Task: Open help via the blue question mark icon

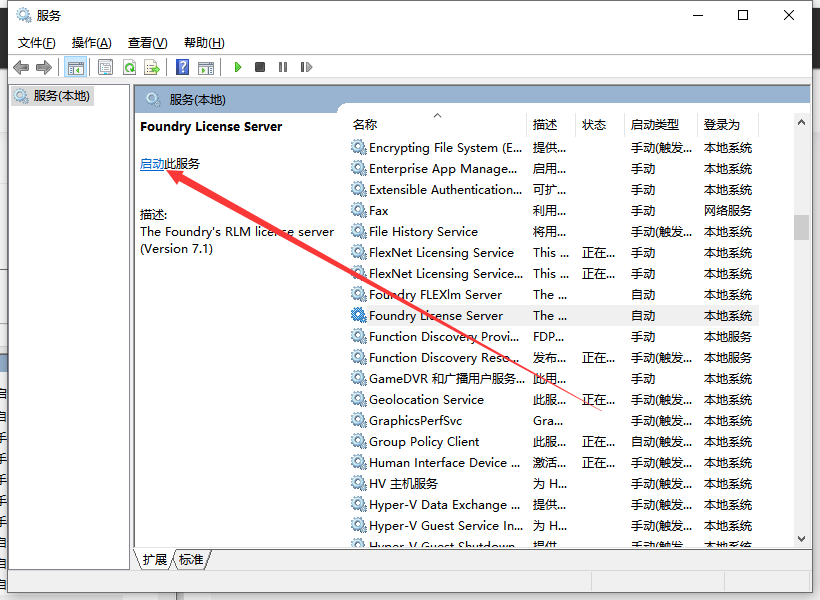Action: click(x=181, y=66)
